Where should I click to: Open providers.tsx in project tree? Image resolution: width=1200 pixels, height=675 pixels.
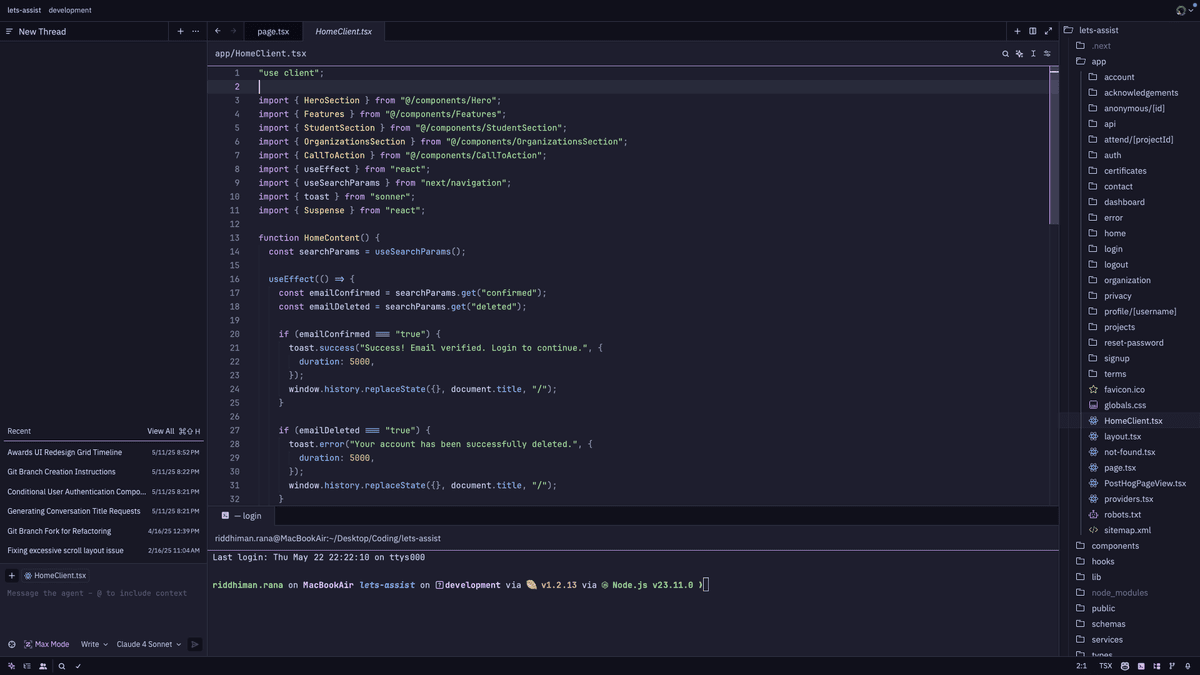coord(1128,499)
